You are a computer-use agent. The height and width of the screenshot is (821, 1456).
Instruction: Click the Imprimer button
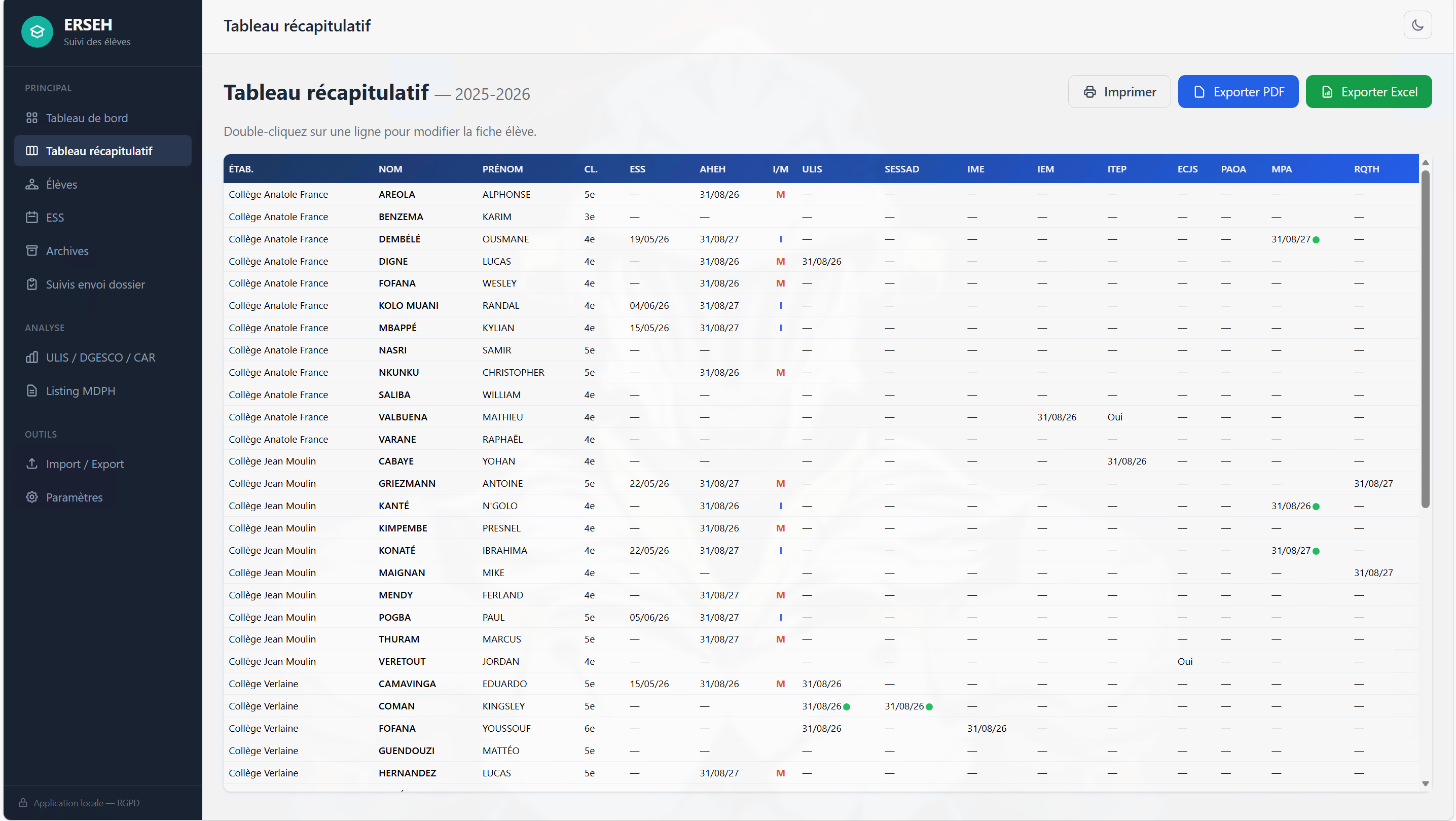[1118, 92]
